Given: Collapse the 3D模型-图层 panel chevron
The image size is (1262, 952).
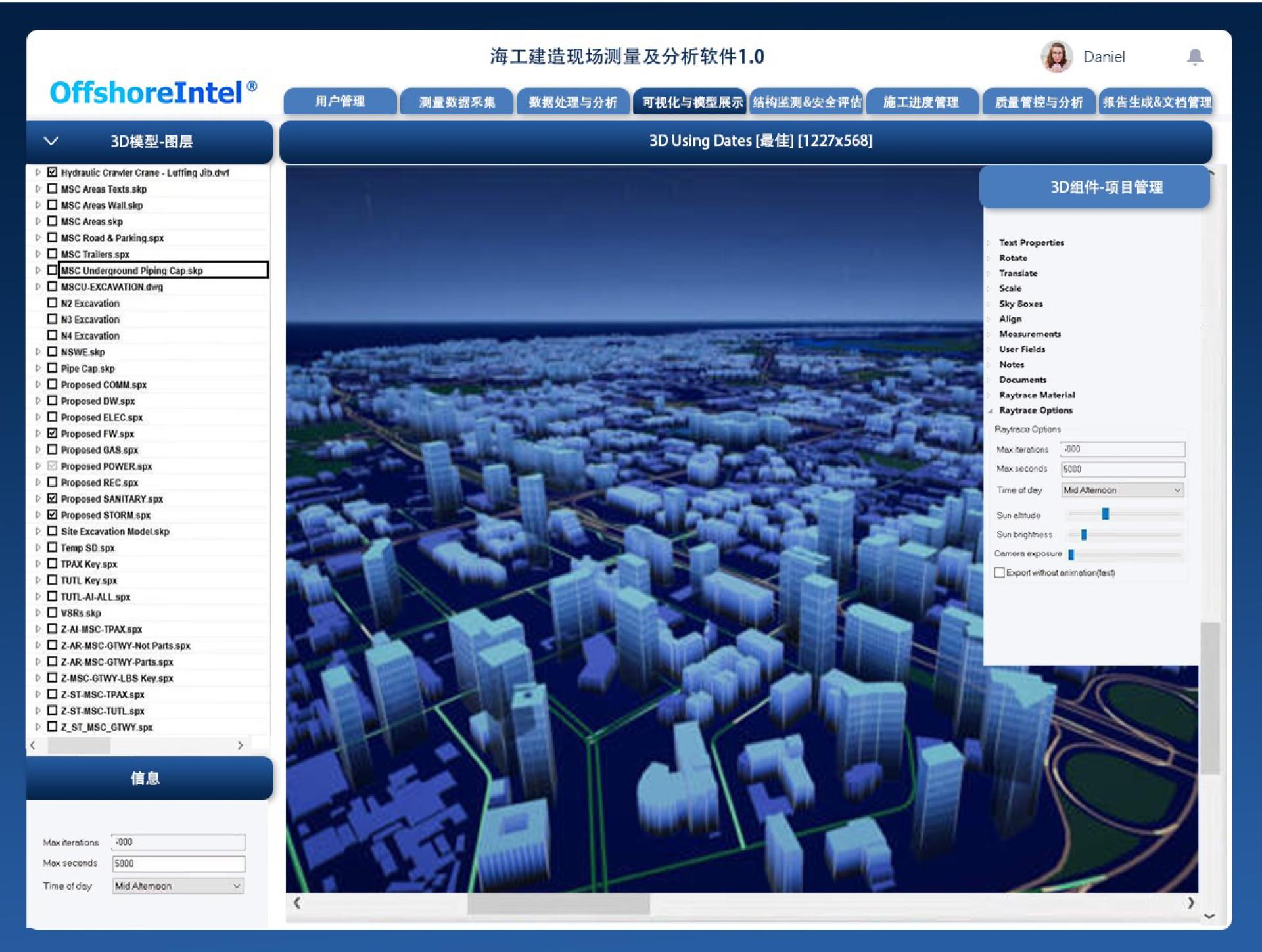Looking at the screenshot, I should [x=51, y=141].
